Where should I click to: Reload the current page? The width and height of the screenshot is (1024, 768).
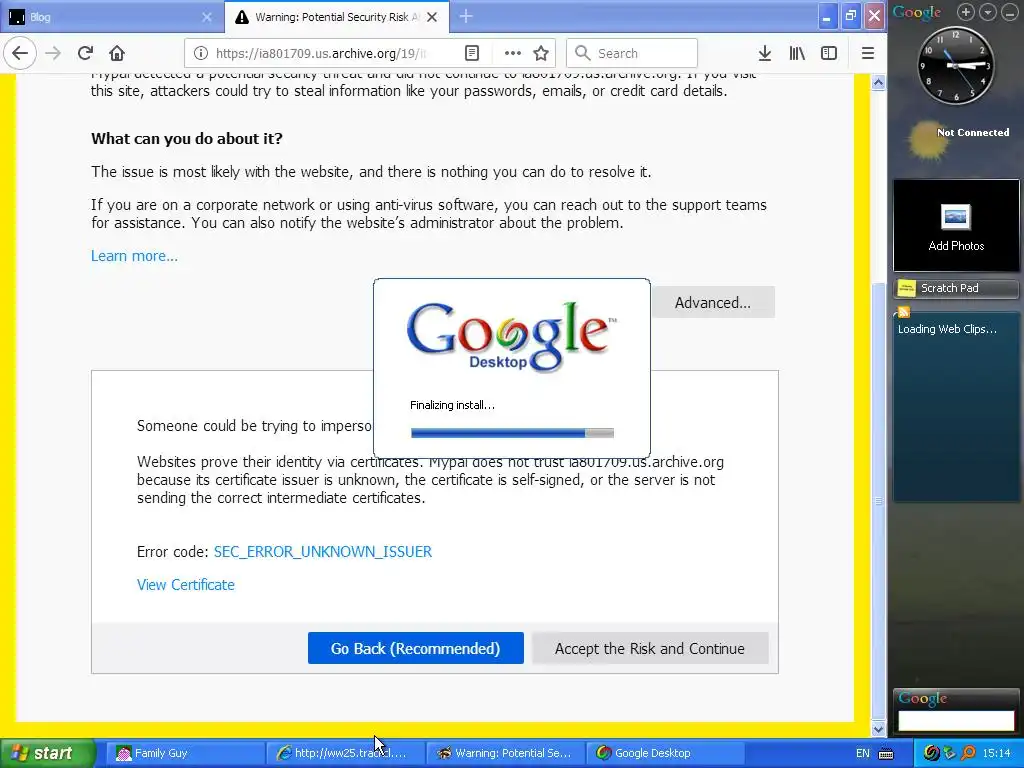pos(85,53)
